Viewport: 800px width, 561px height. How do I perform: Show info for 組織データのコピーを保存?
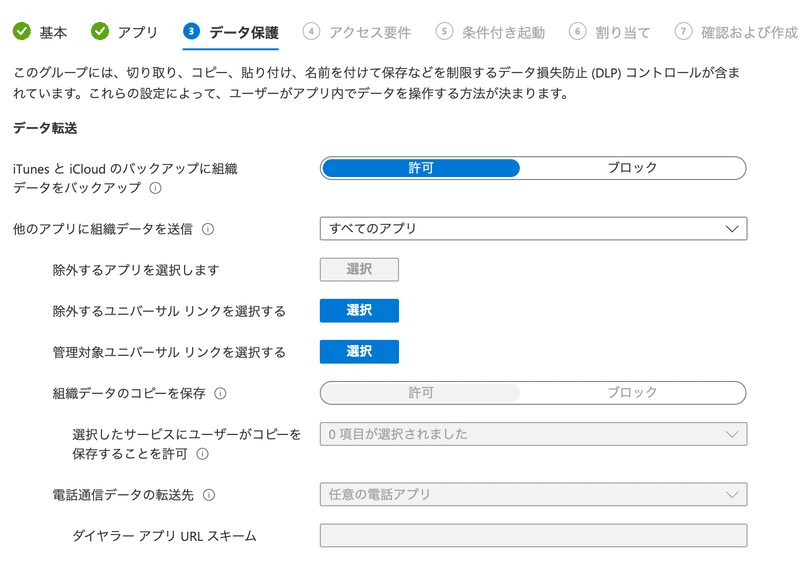point(220,393)
